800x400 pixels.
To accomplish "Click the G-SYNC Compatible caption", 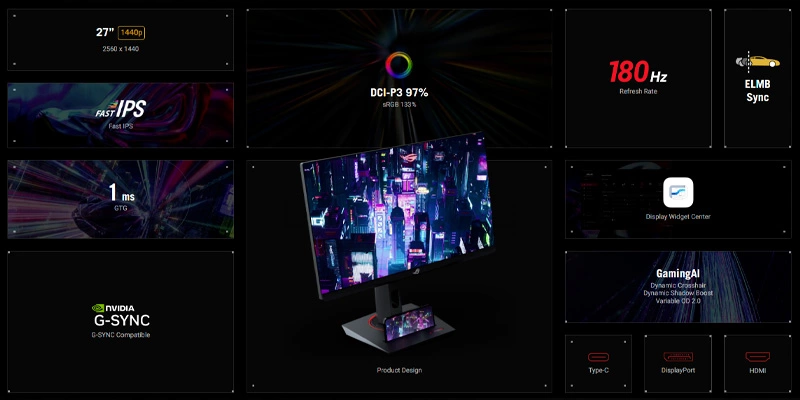I will (x=120, y=335).
